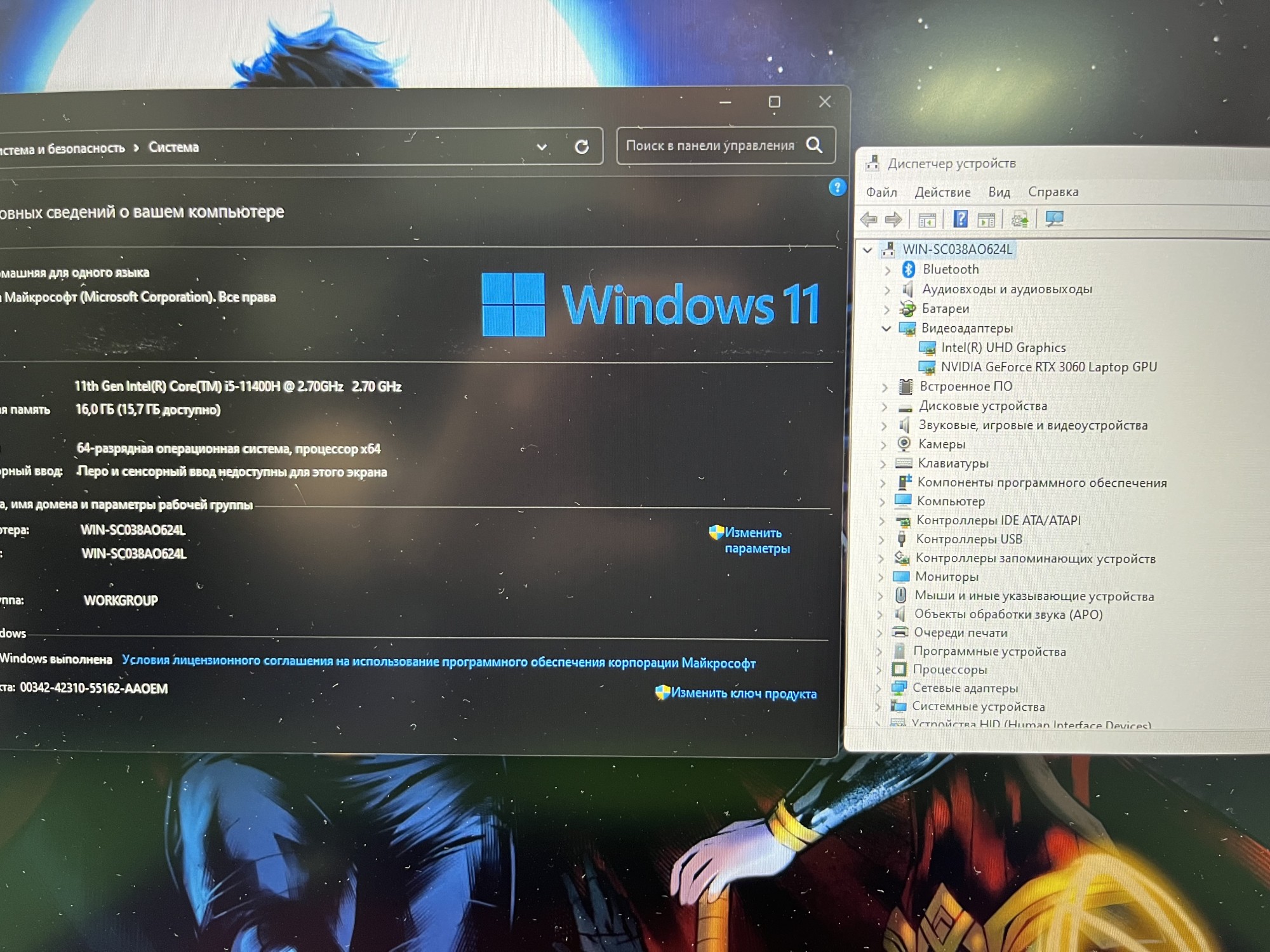Open address bar history dropdown arrow
This screenshot has height=952, width=1270.
(542, 147)
